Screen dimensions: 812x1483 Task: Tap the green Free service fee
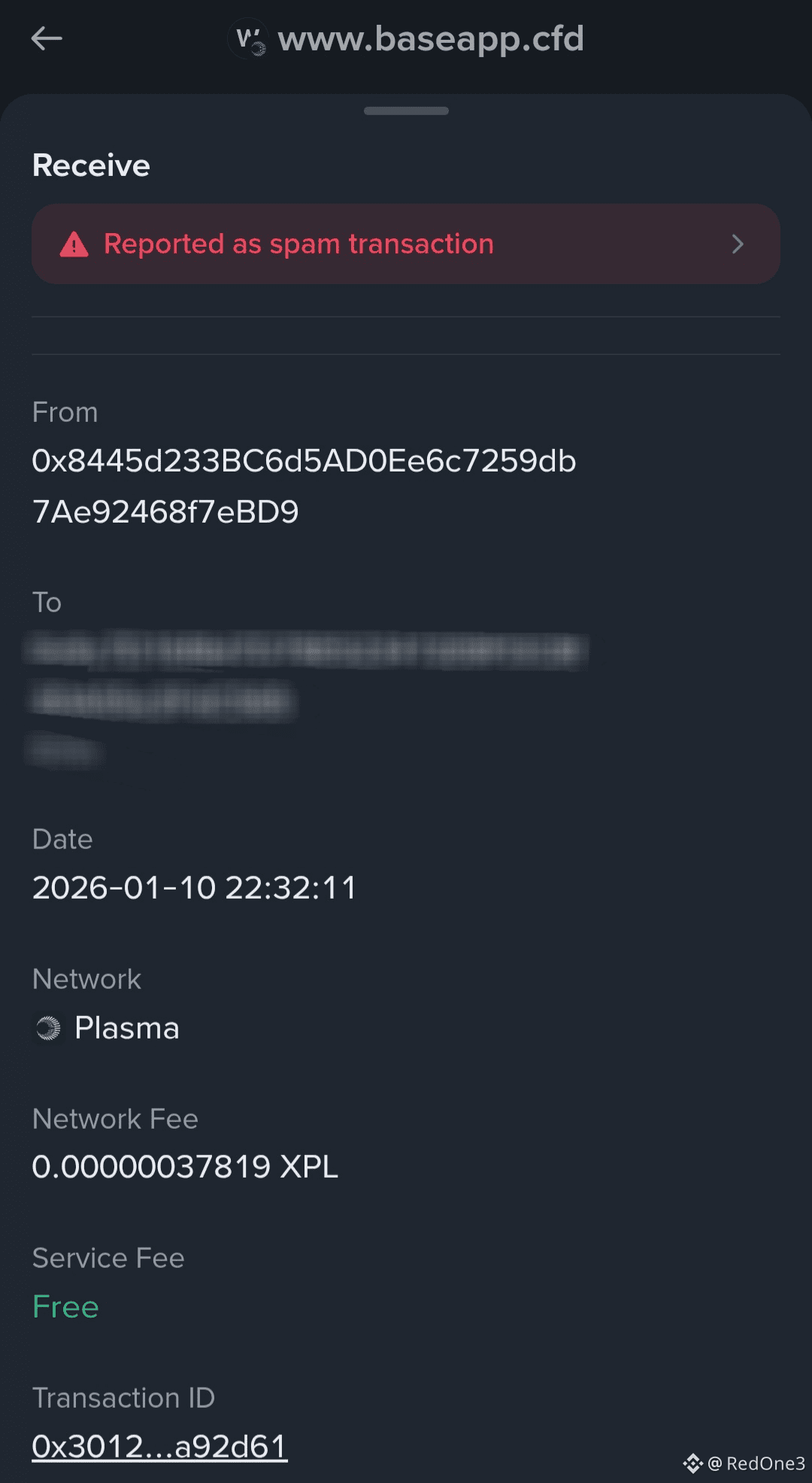pyautogui.click(x=65, y=1307)
